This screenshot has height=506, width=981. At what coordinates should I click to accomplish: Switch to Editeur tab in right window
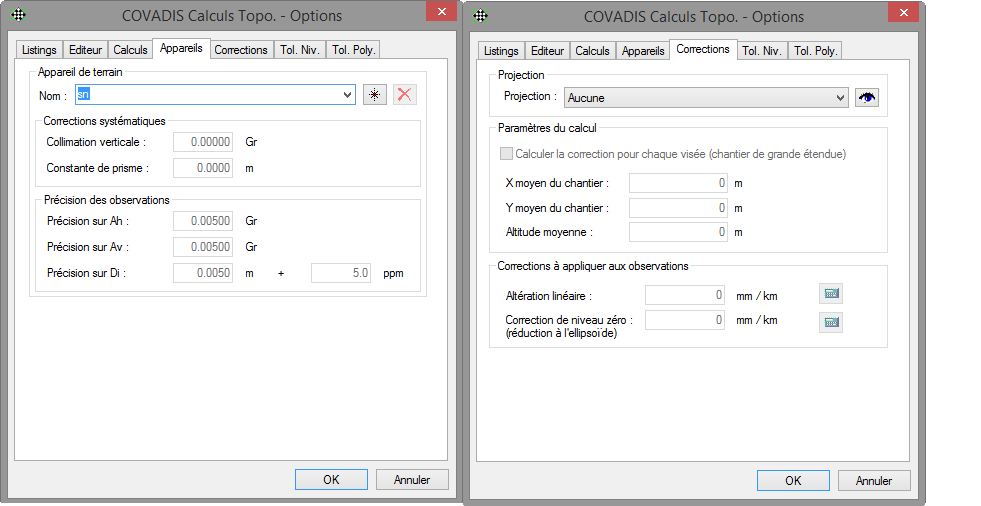pyautogui.click(x=547, y=51)
